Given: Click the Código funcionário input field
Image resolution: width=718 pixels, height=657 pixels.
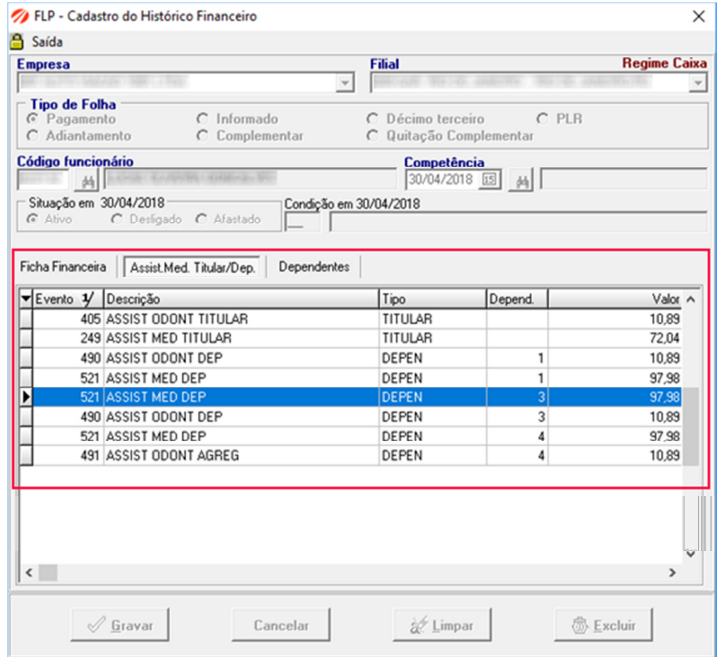Looking at the screenshot, I should [x=43, y=179].
